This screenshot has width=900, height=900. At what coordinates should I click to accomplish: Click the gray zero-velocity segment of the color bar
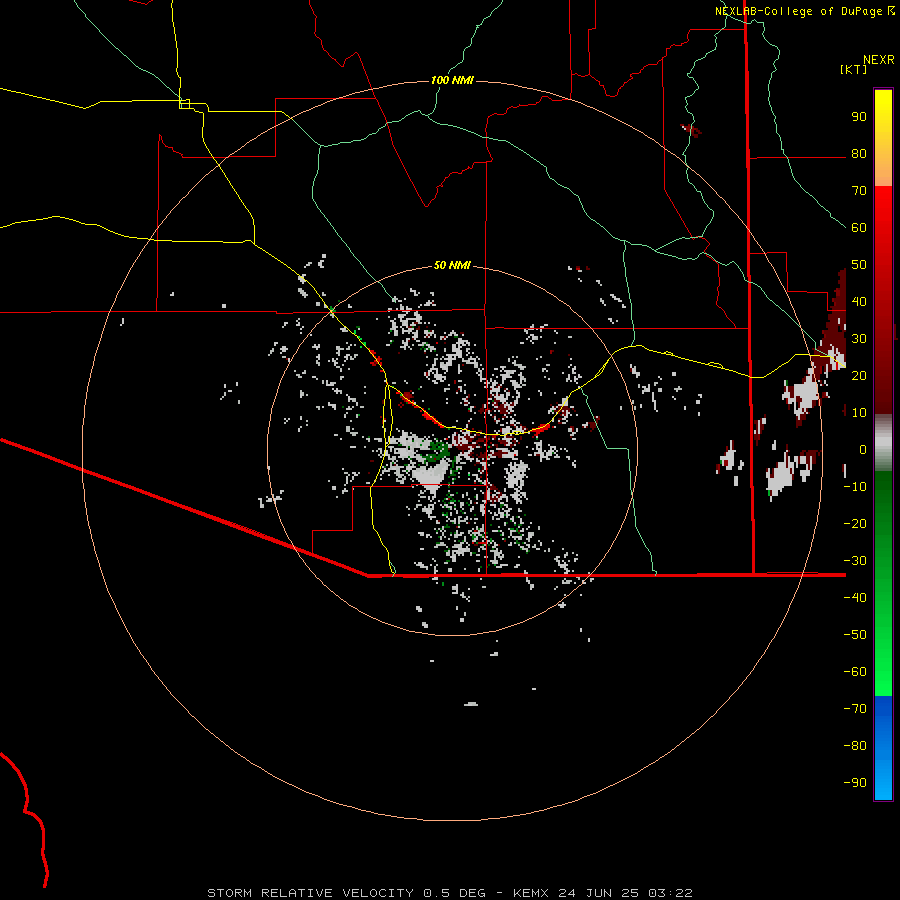tap(883, 443)
